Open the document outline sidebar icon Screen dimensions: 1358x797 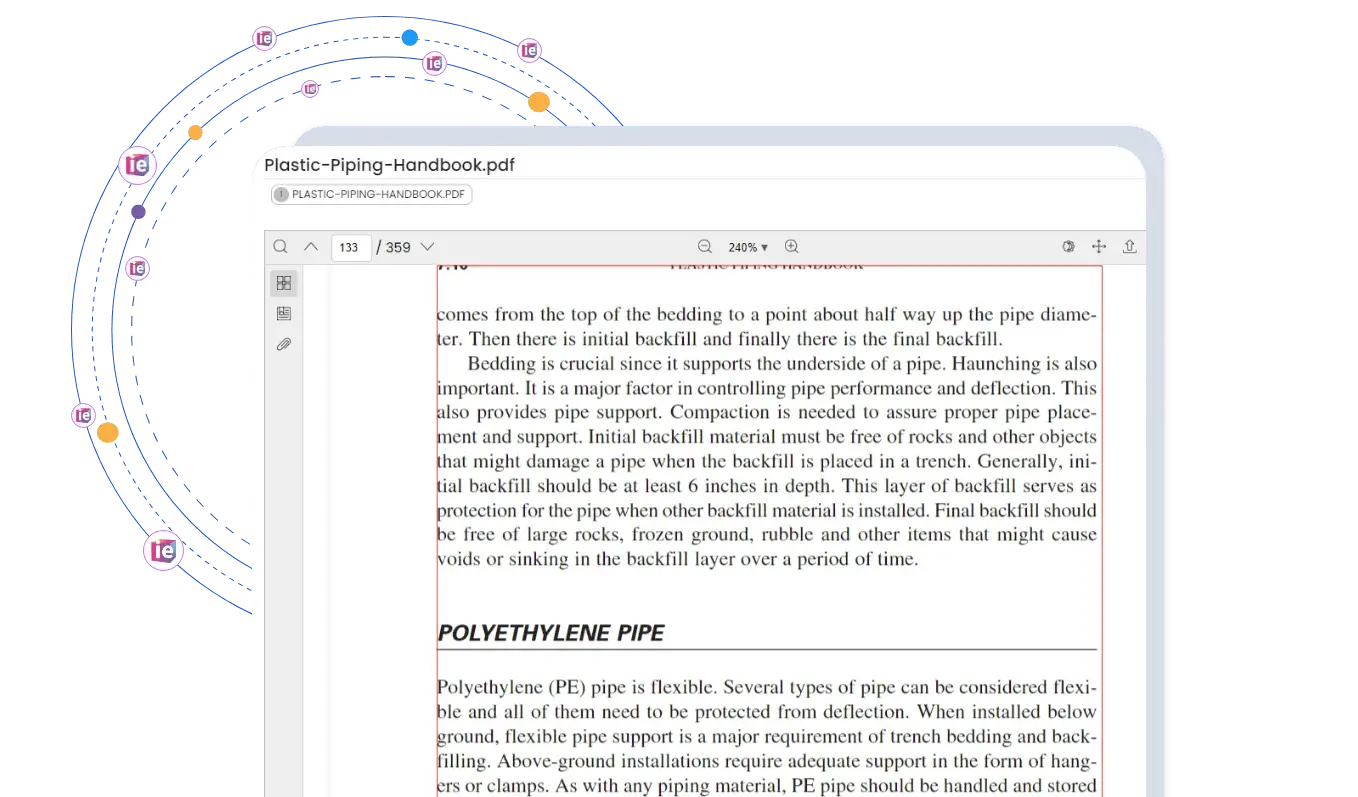pos(284,314)
